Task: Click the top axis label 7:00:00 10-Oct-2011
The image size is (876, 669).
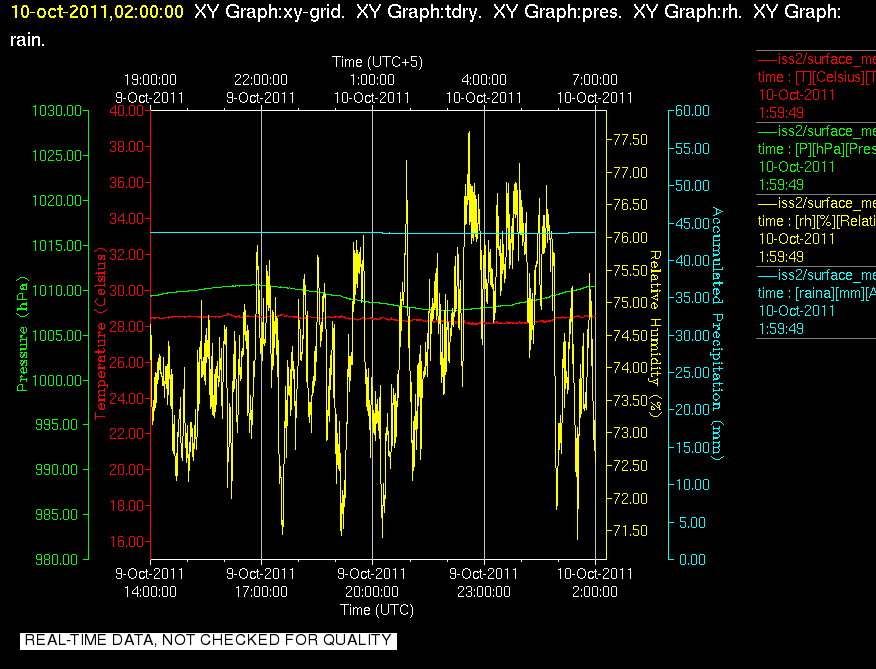Action: point(595,89)
